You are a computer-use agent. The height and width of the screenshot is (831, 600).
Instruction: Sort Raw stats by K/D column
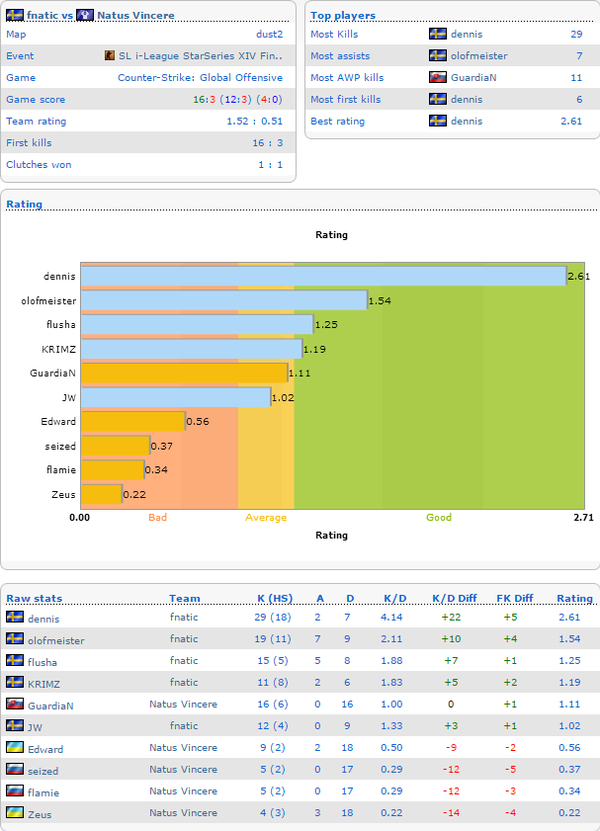coord(395,598)
